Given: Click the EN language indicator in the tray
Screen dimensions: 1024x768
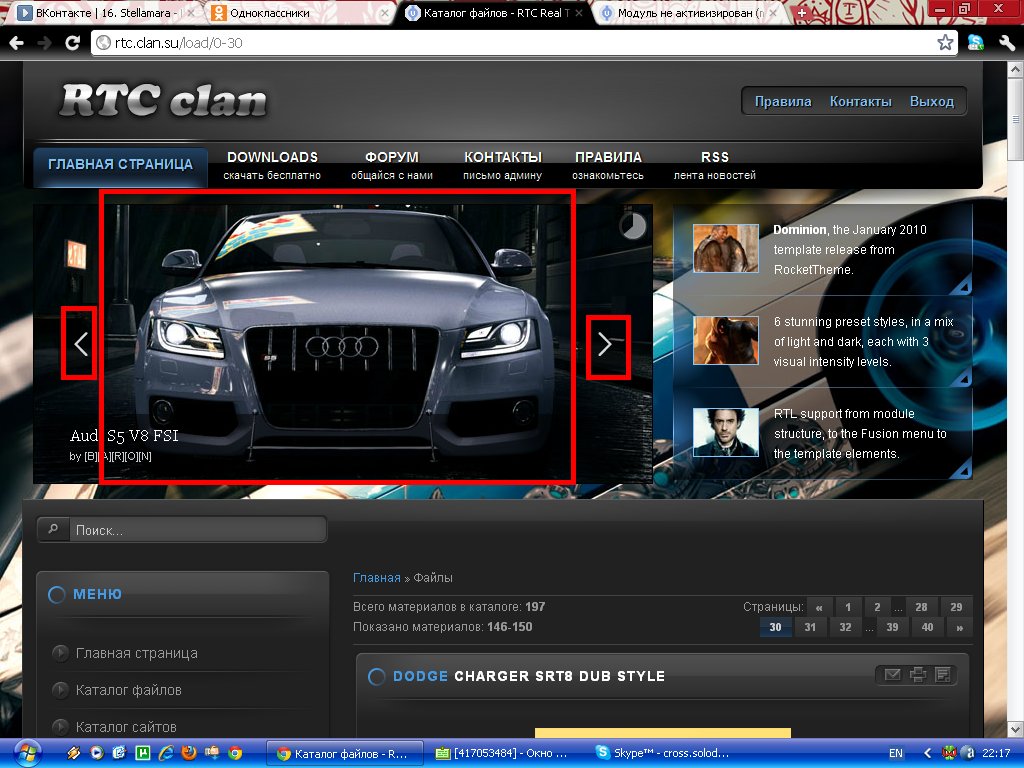Looking at the screenshot, I should pos(896,753).
